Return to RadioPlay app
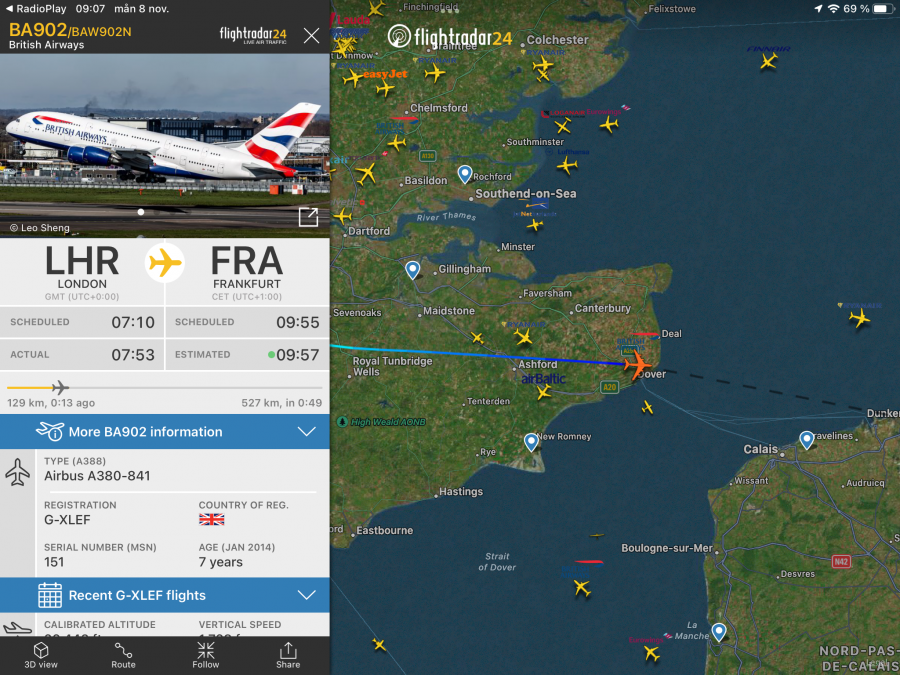The height and width of the screenshot is (675, 900). coord(36,9)
